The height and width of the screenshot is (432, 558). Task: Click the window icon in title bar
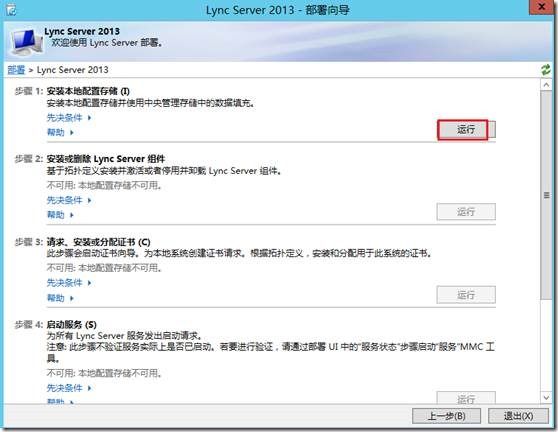[11, 10]
